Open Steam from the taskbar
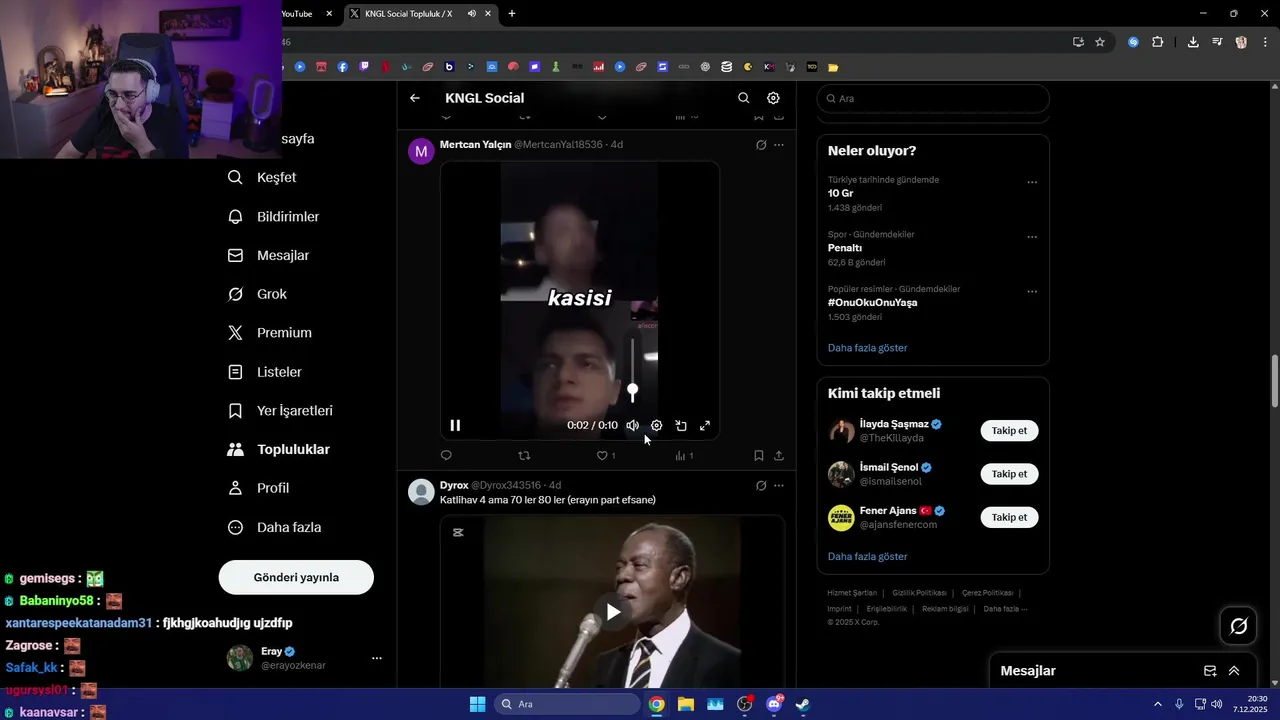 [802, 704]
